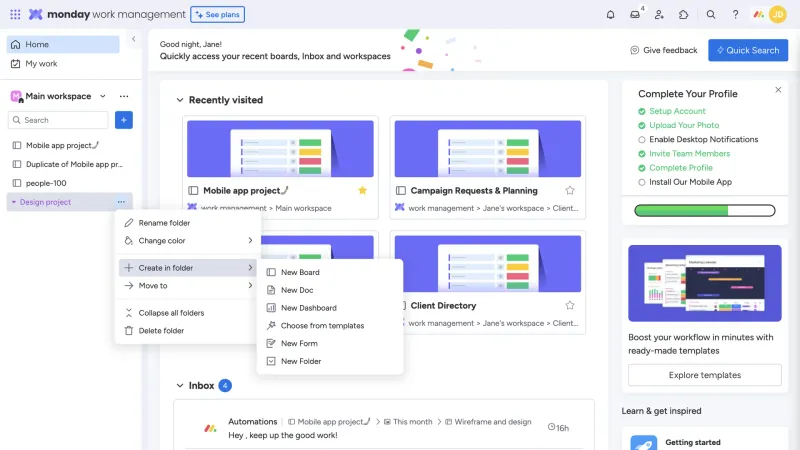Close the Complete Your Profile panel

pyautogui.click(x=778, y=90)
